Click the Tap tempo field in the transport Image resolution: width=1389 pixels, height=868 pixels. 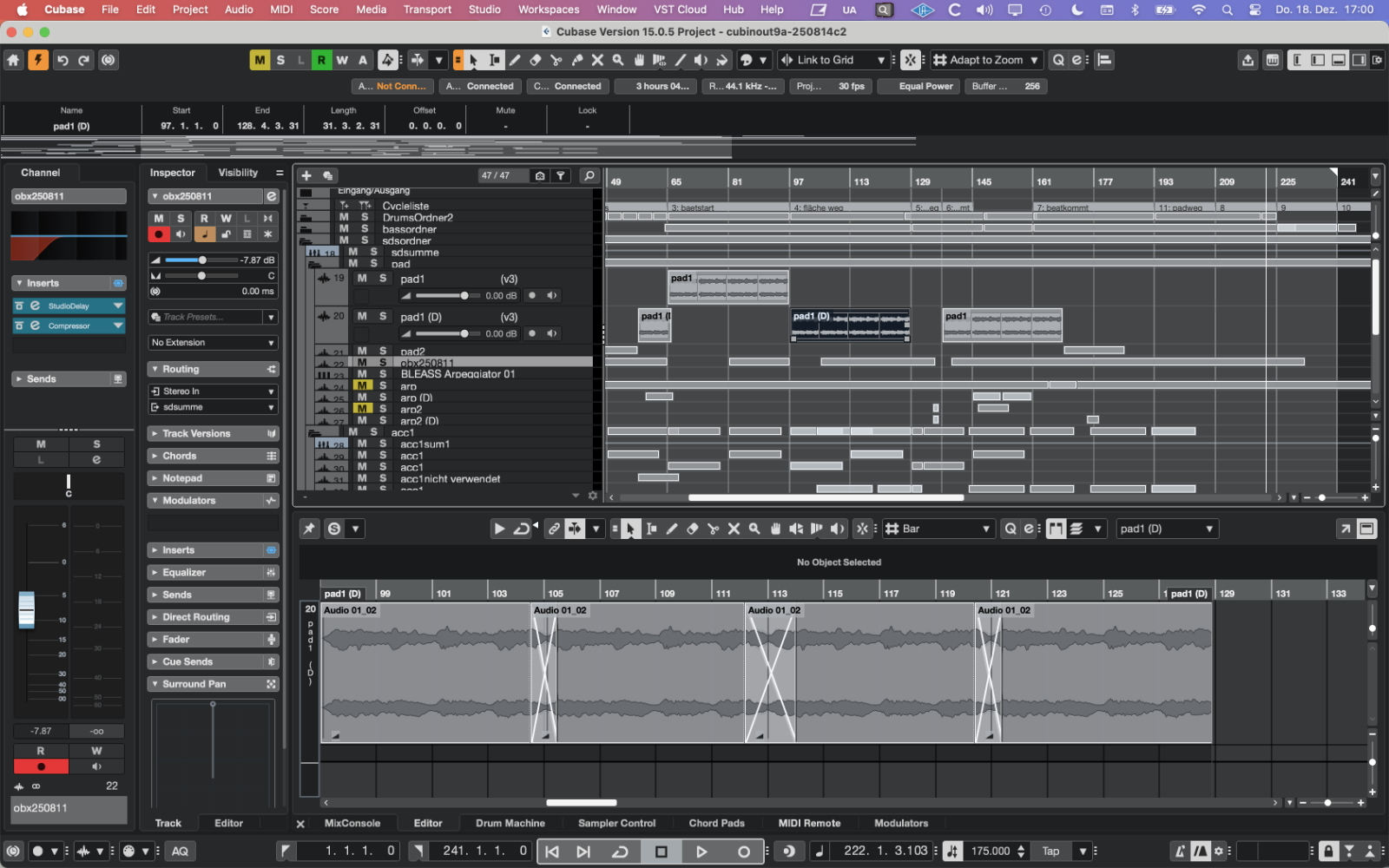point(1050,851)
